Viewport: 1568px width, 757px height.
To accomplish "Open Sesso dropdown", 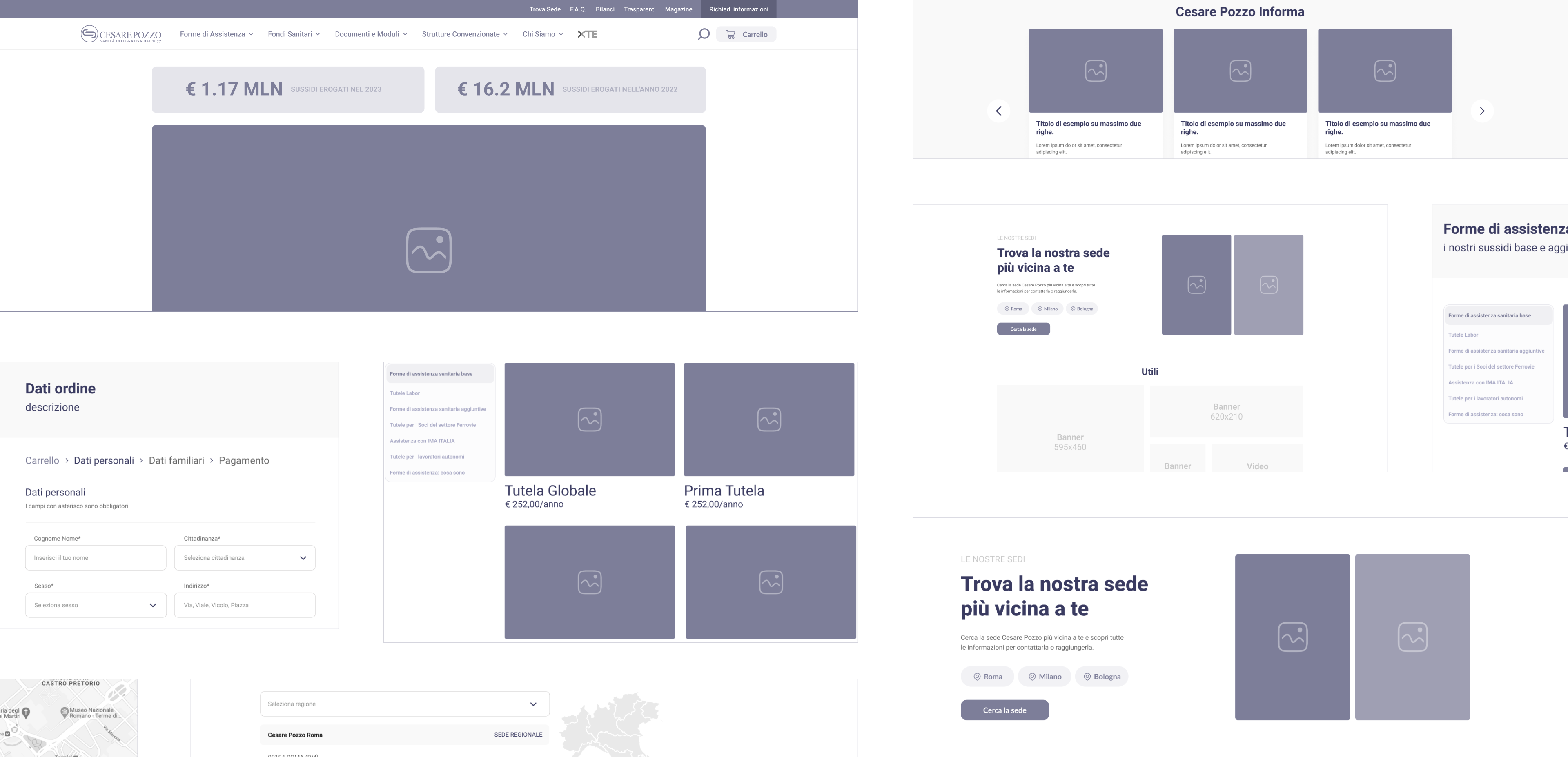I will point(96,606).
